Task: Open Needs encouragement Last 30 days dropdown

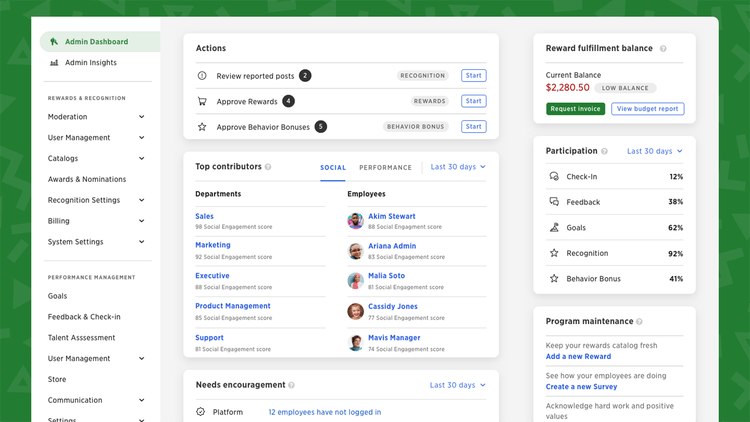Action: click(x=457, y=385)
